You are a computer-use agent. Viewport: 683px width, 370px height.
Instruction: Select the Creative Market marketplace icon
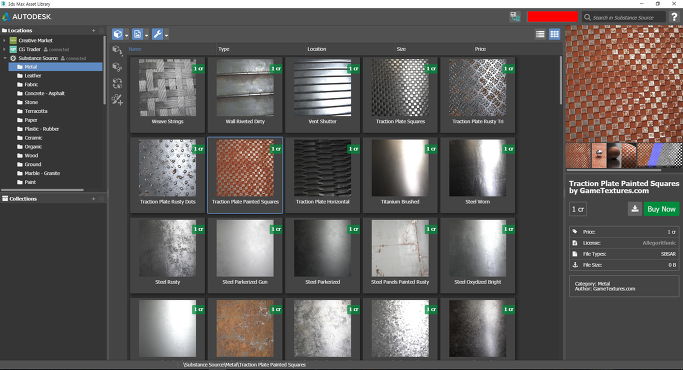pos(13,40)
